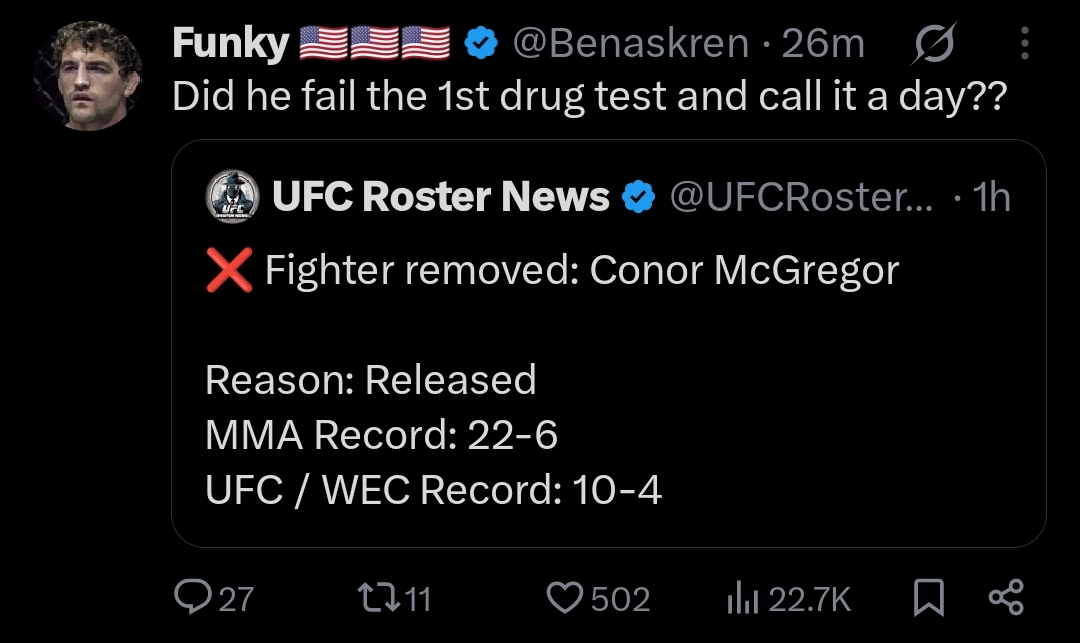Click UFC Roster News verified badge

(x=638, y=198)
